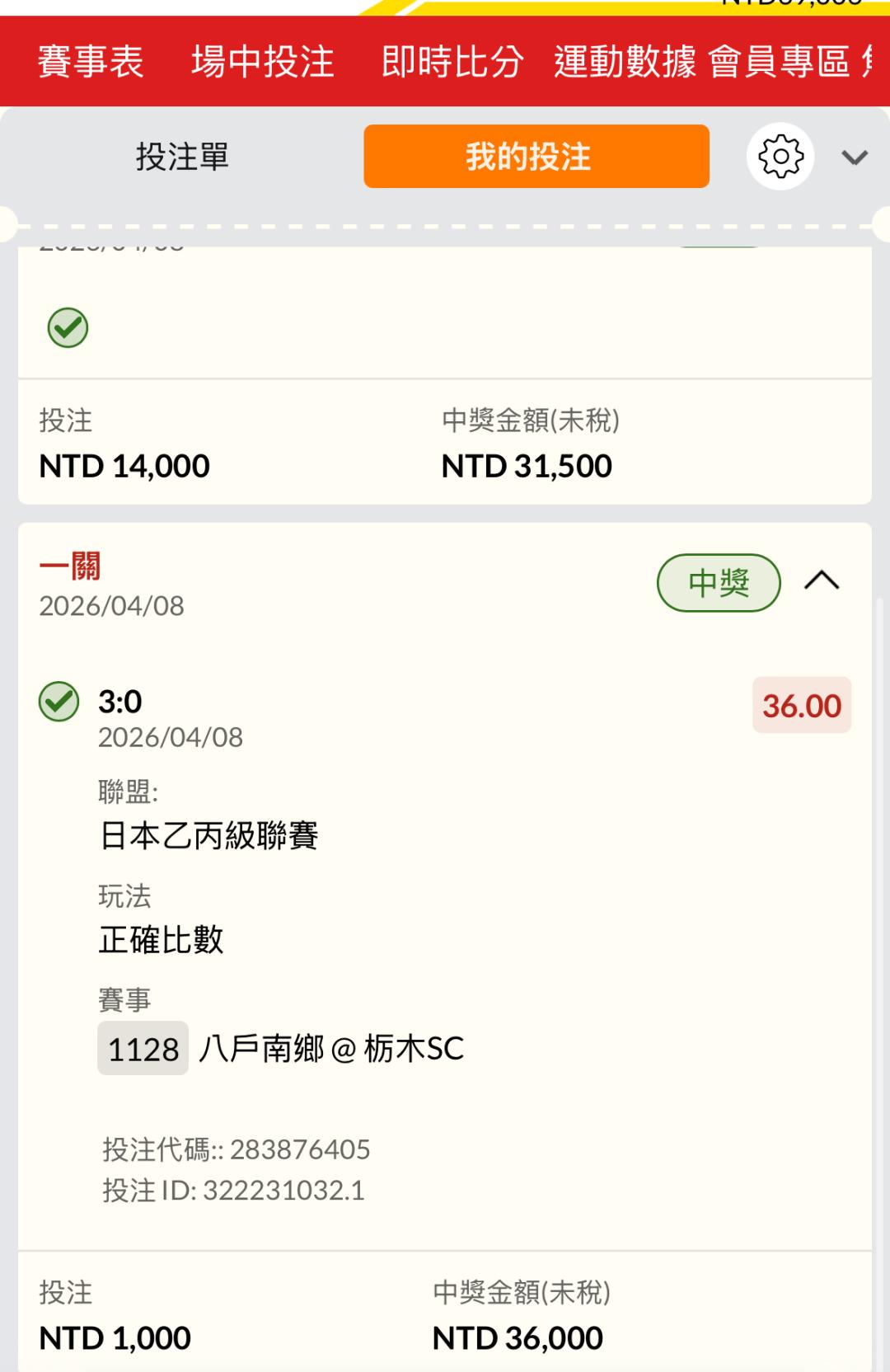Open 即時比分 live scores menu
Screen dimensions: 890x1372
(452, 62)
